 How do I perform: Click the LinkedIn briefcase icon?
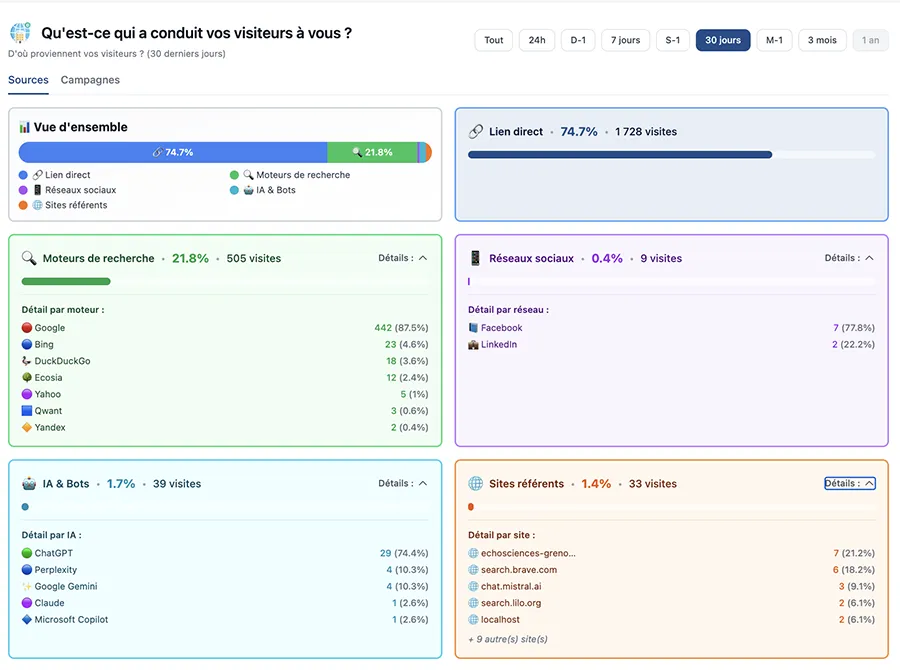(x=474, y=345)
